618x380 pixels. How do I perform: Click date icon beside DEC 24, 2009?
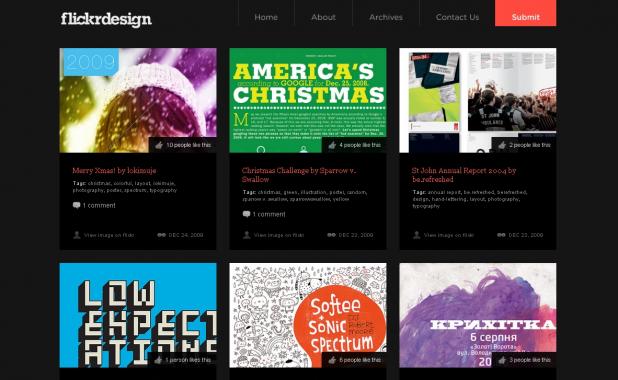coord(162,235)
